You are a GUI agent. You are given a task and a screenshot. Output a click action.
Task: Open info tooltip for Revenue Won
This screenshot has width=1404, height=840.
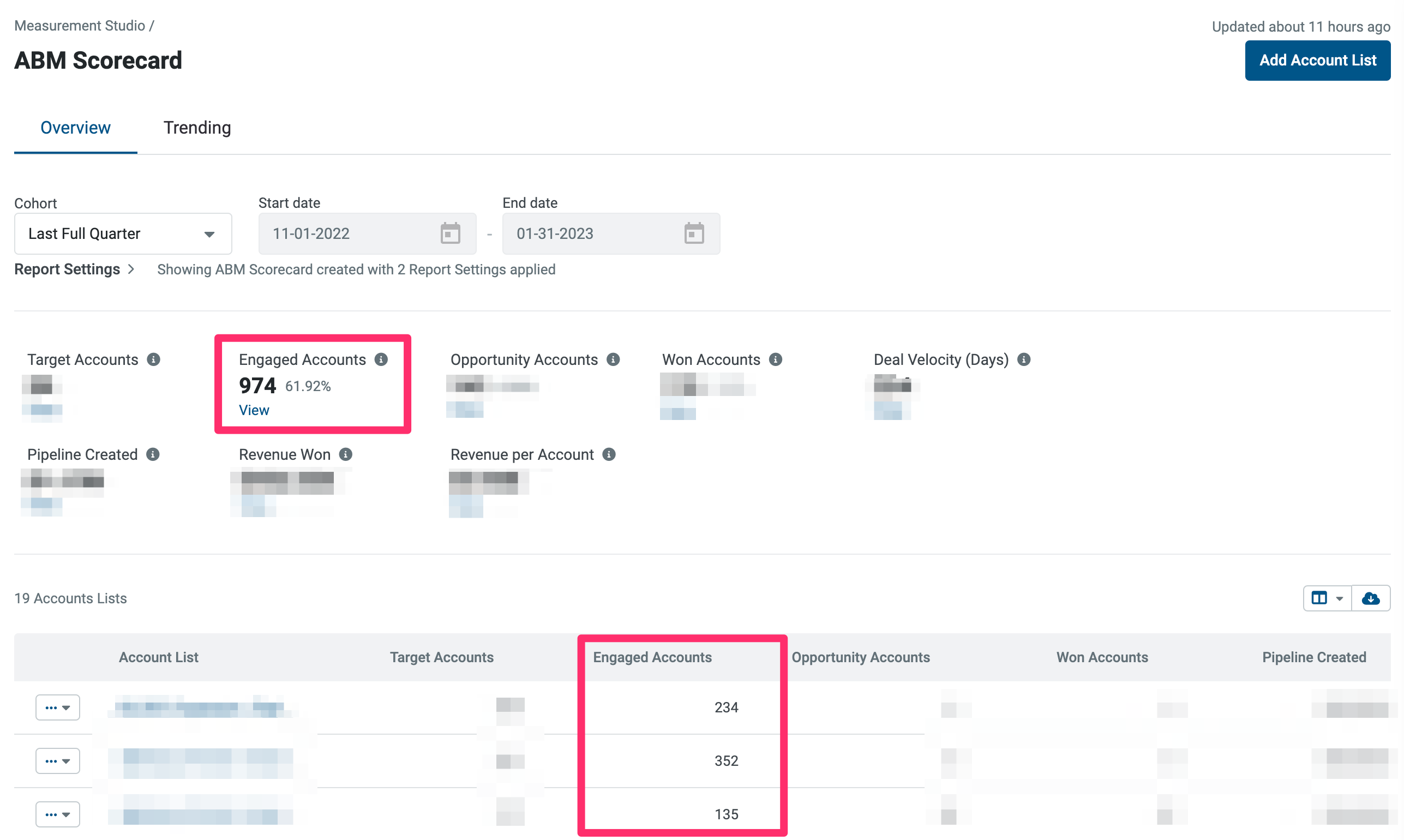pyautogui.click(x=346, y=454)
